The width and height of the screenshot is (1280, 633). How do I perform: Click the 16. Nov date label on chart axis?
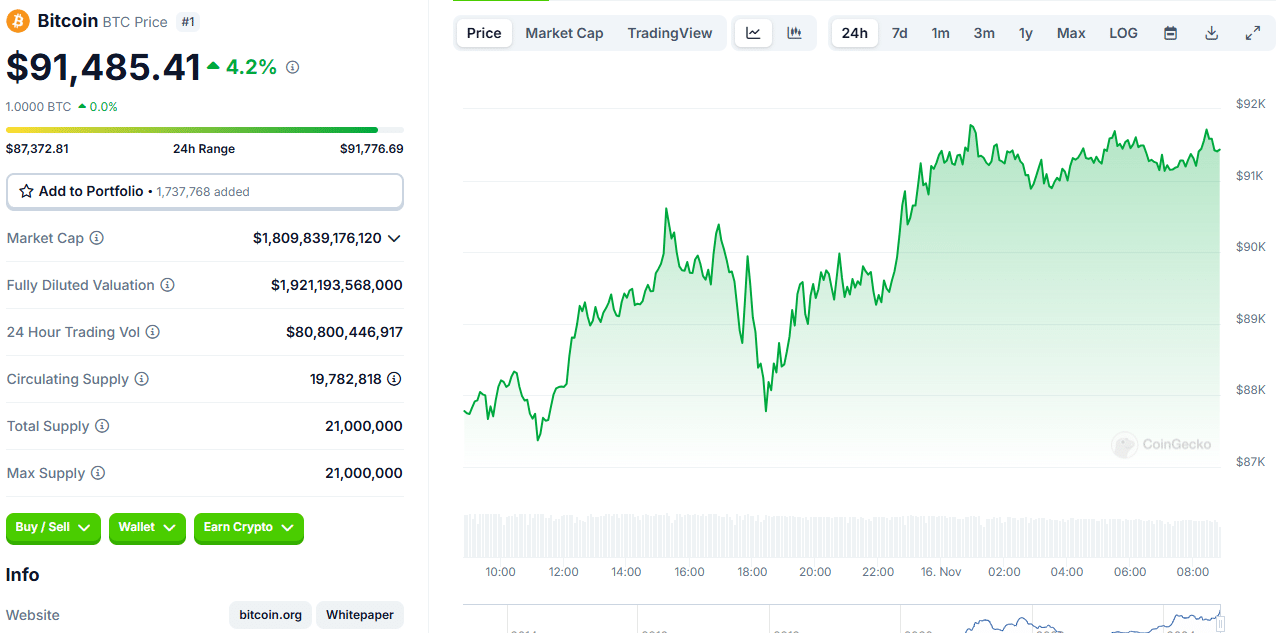pyautogui.click(x=941, y=572)
